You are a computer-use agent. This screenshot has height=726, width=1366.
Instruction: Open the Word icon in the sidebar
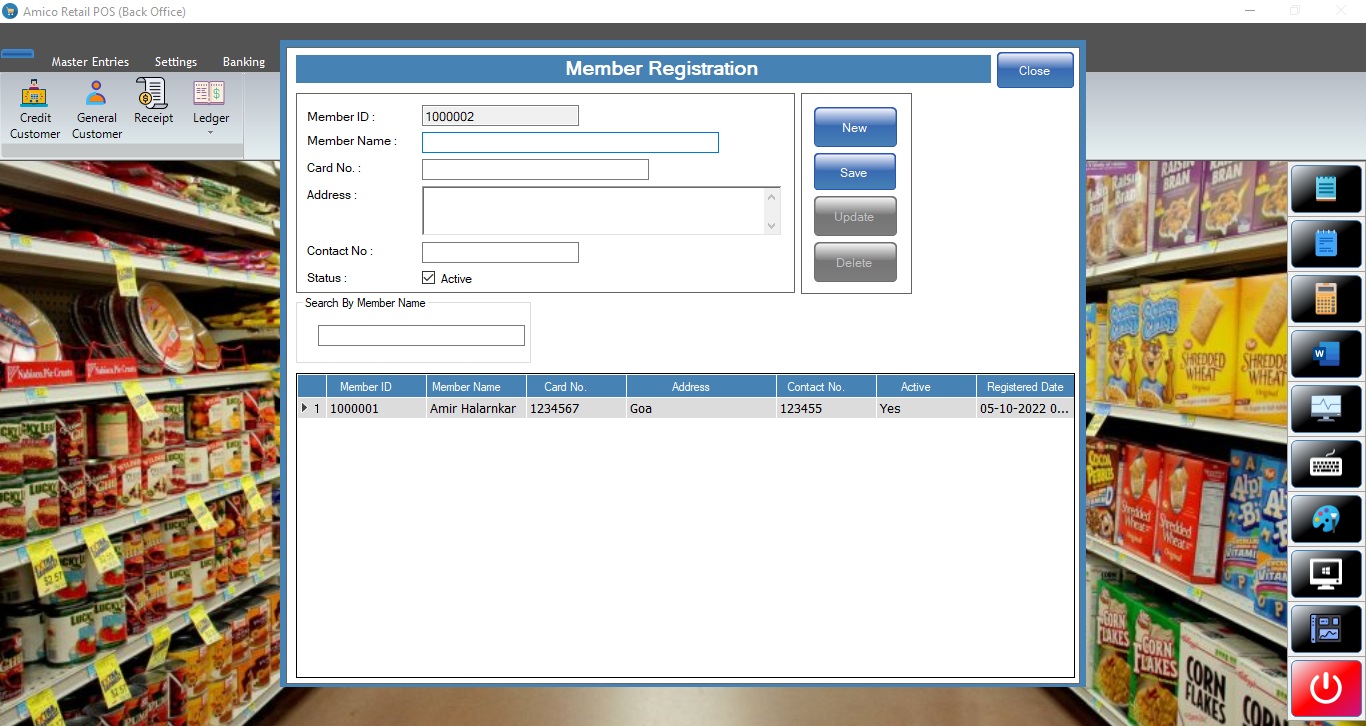pos(1326,354)
